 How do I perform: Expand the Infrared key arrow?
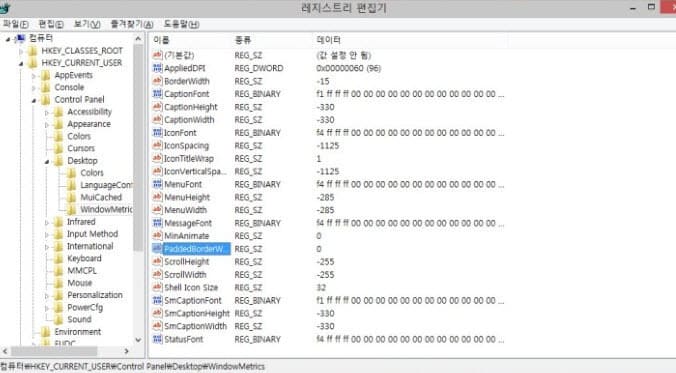click(47, 222)
